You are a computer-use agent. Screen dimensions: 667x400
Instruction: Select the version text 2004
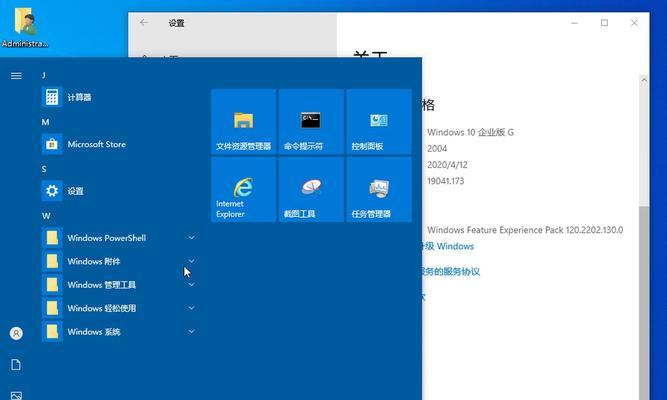pyautogui.click(x=437, y=149)
